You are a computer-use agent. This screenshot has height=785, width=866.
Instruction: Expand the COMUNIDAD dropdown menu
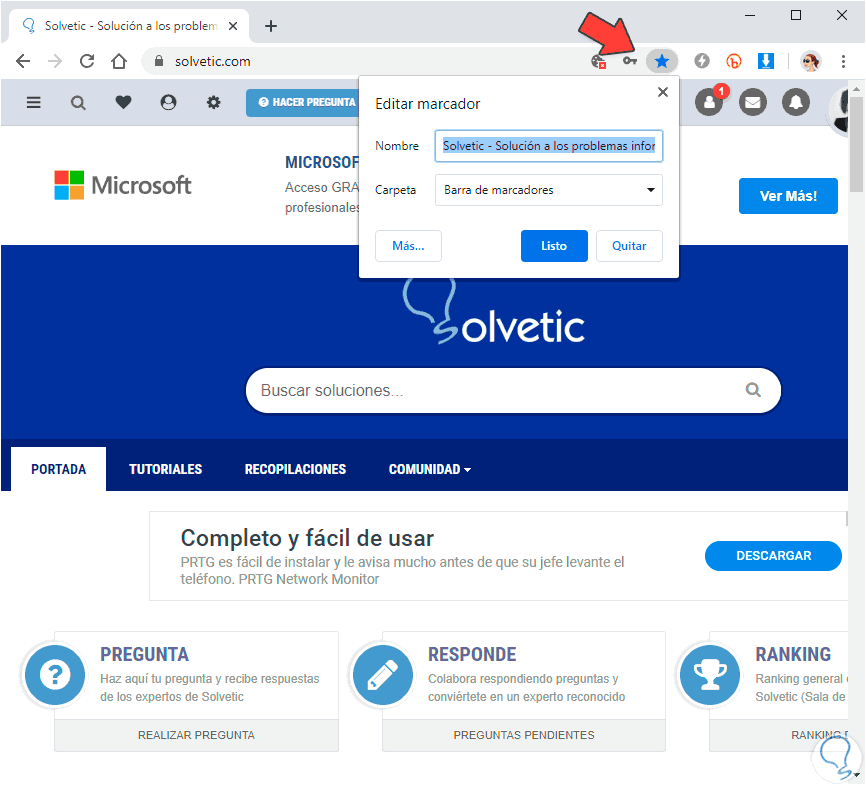point(430,469)
